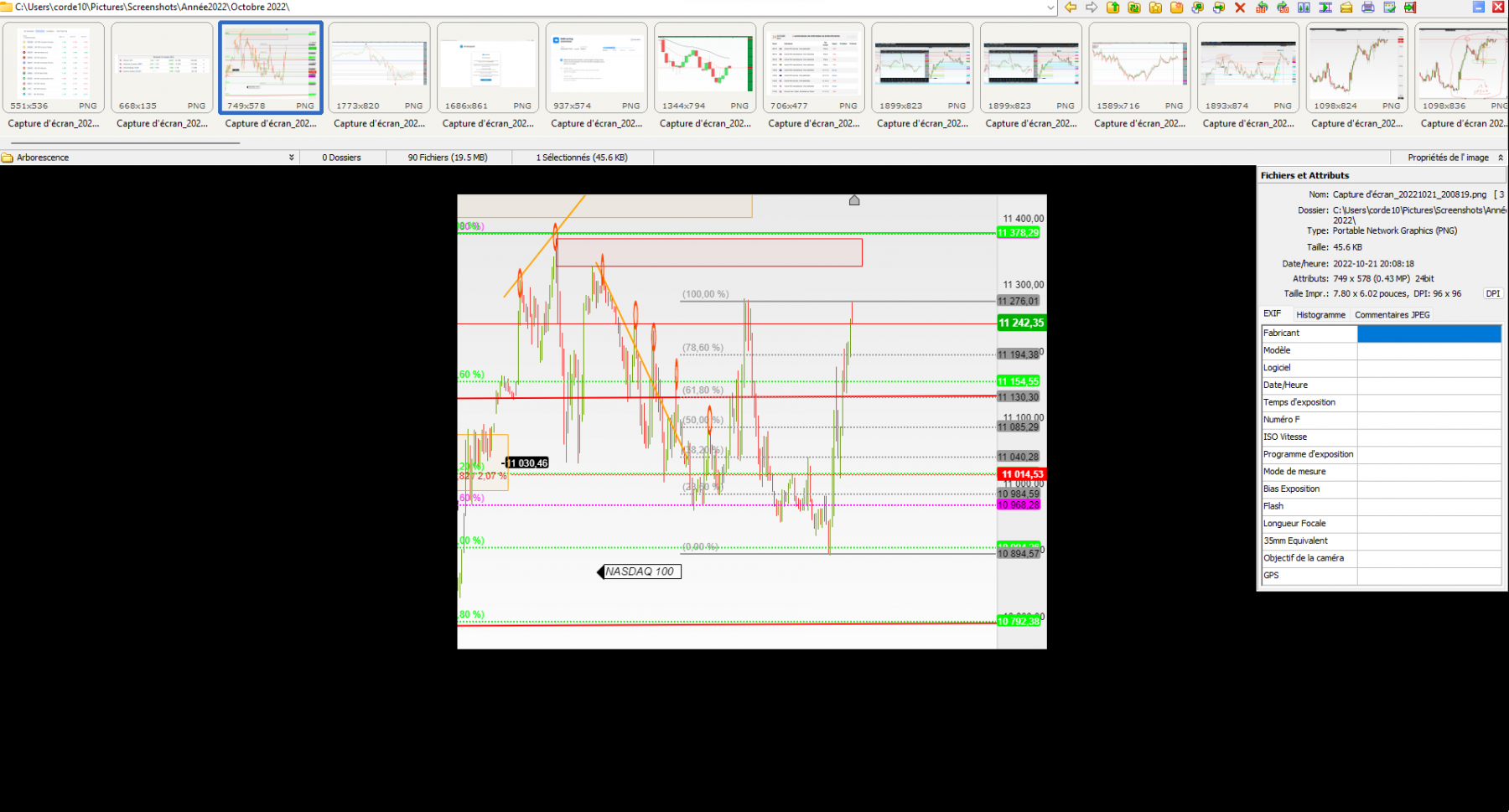
Task: Switch to the Histogramme tab
Action: [x=1320, y=315]
